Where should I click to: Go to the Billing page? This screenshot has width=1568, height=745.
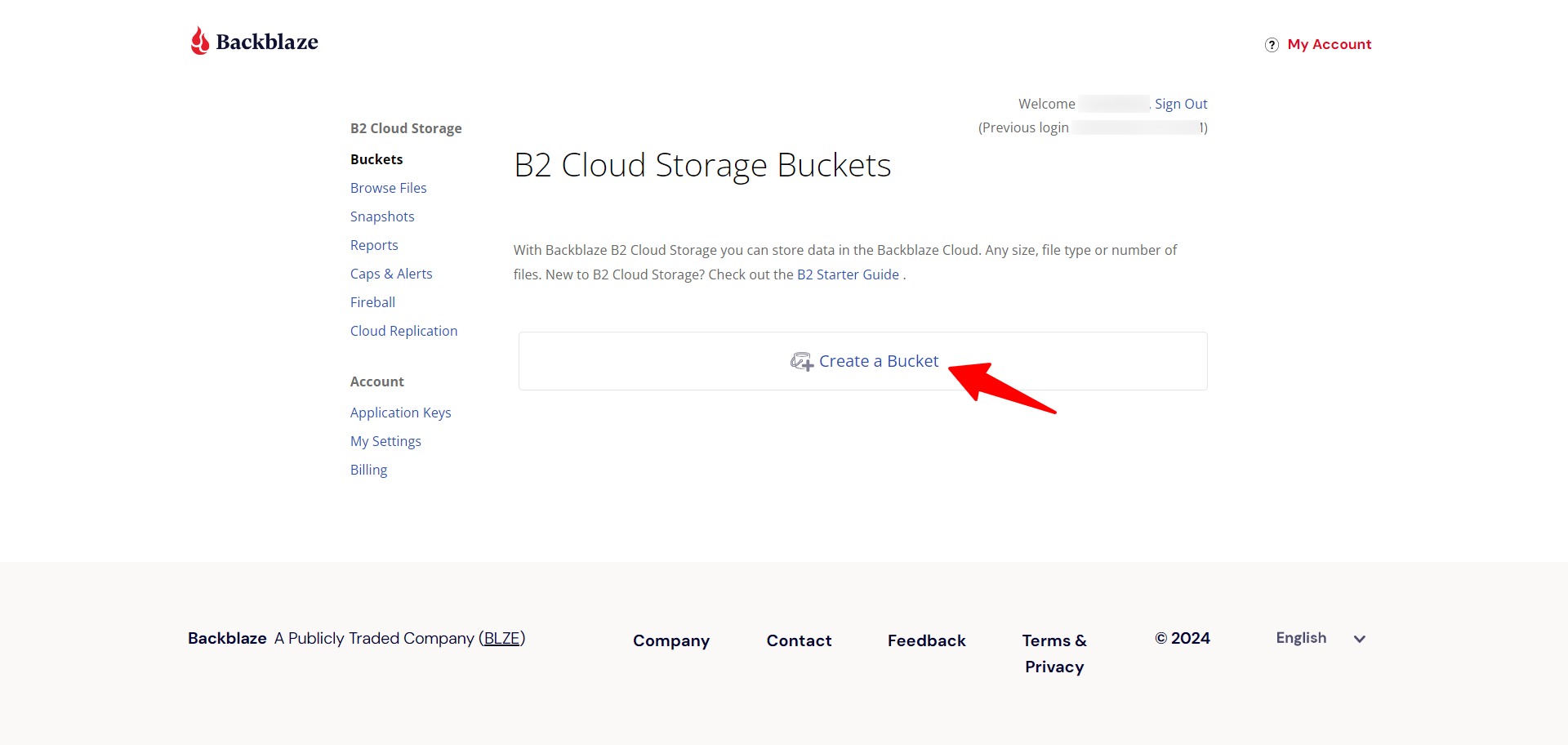pos(368,470)
